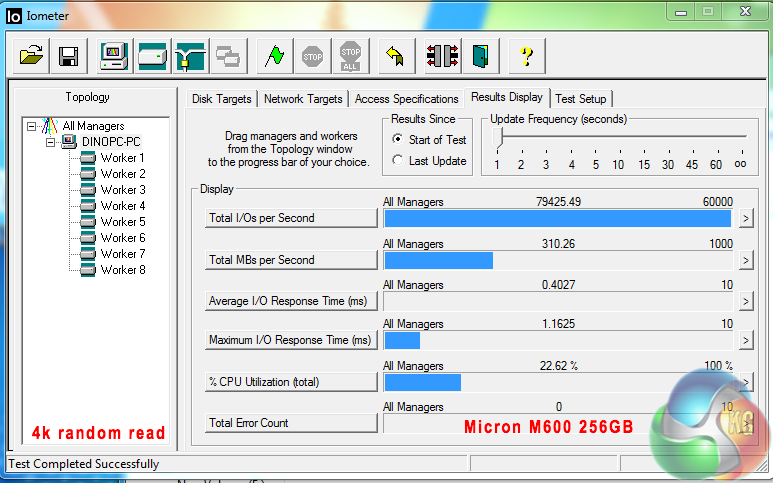
Task: Click Maximum I/O Response Time progress bar
Action: [558, 341]
